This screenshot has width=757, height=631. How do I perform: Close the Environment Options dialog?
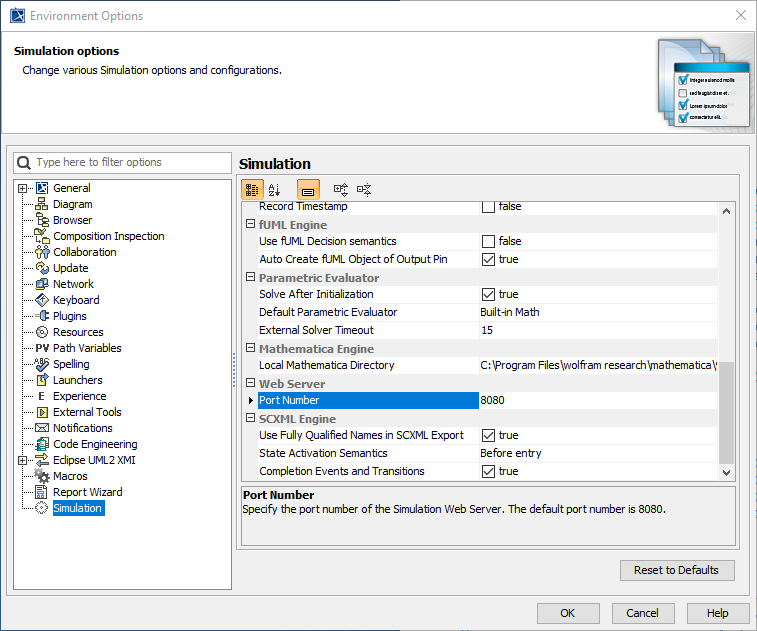741,15
